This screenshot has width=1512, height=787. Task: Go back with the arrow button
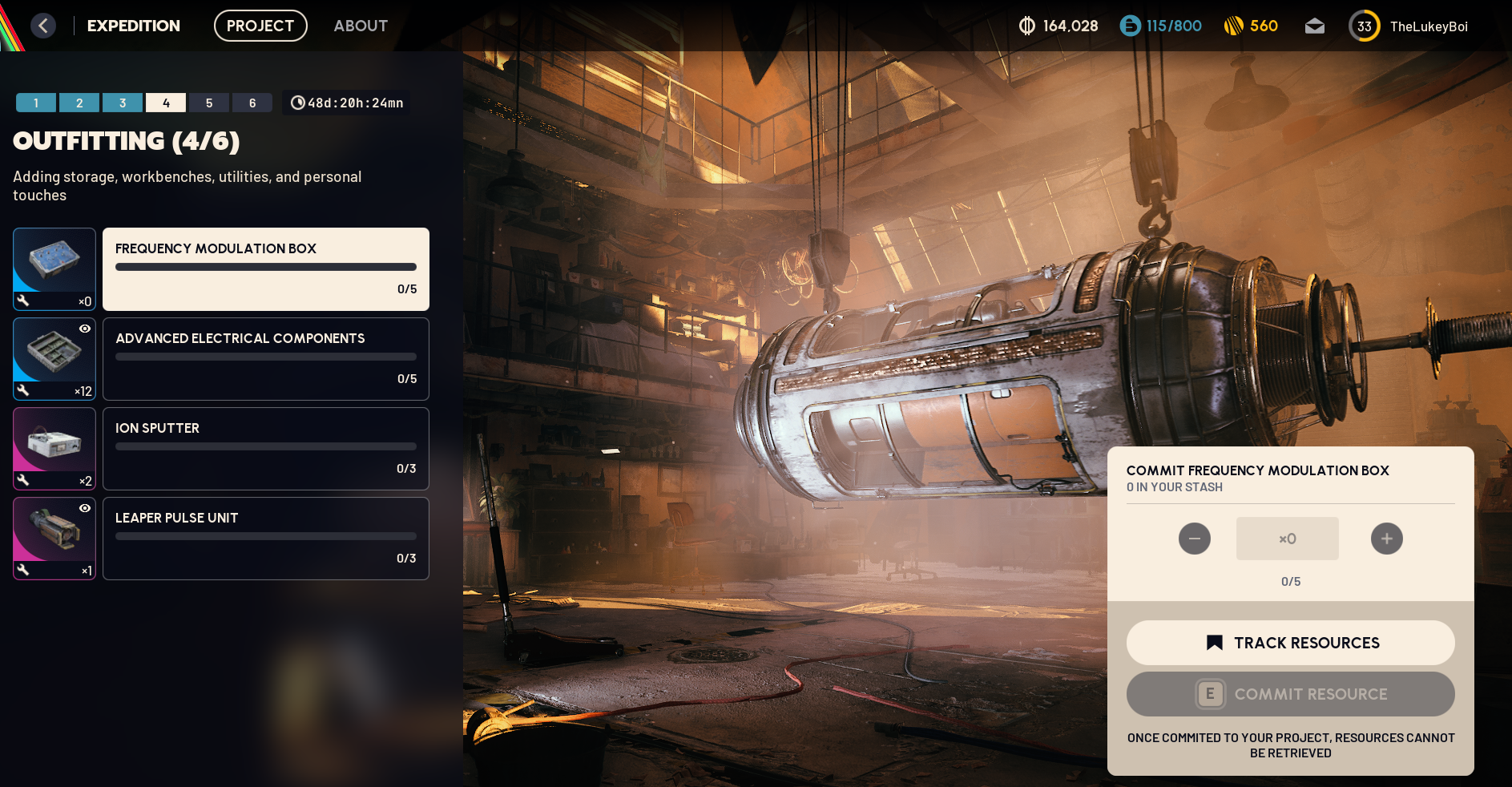point(43,26)
